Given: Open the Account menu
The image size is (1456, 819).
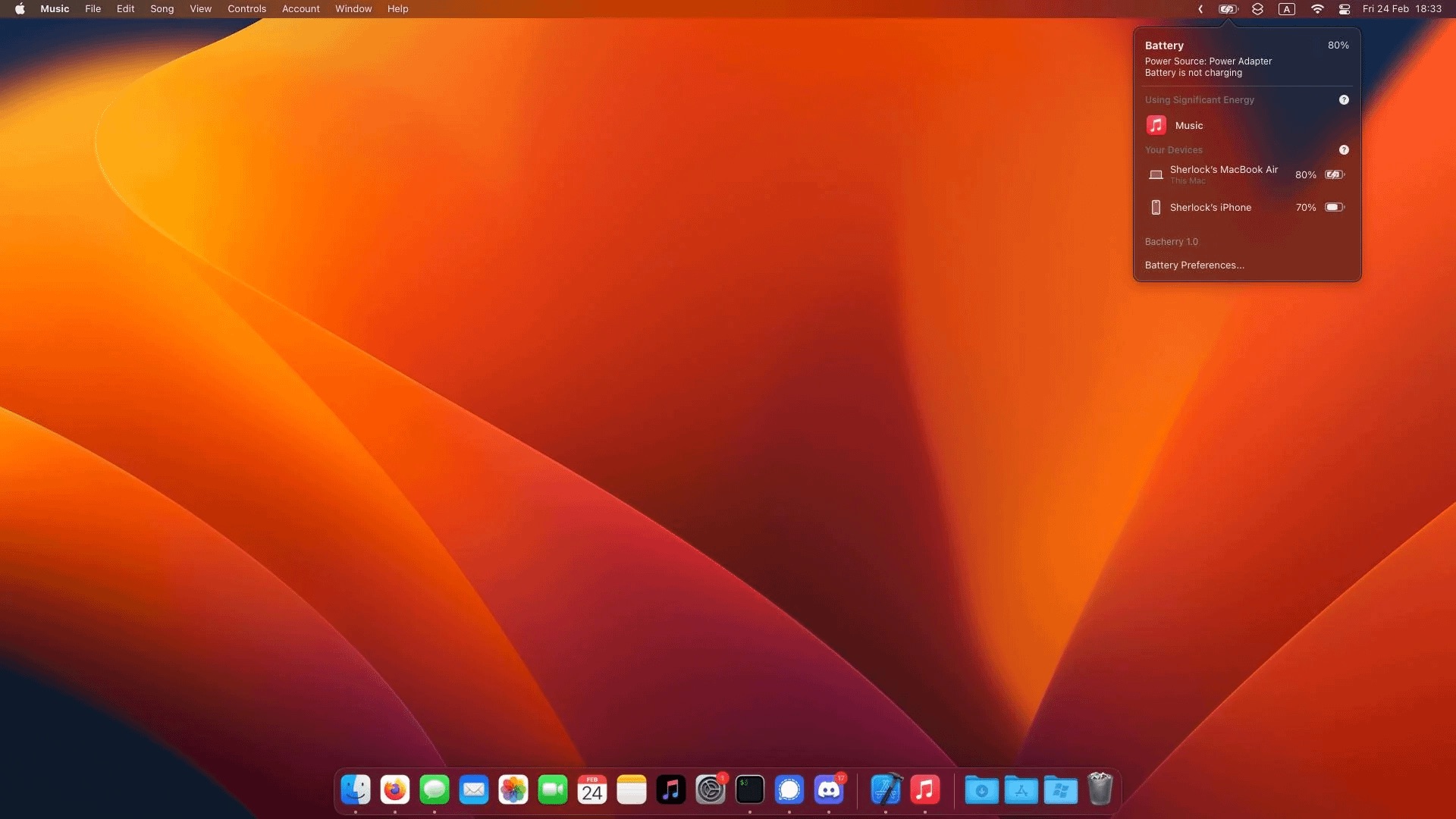Looking at the screenshot, I should click(x=300, y=9).
